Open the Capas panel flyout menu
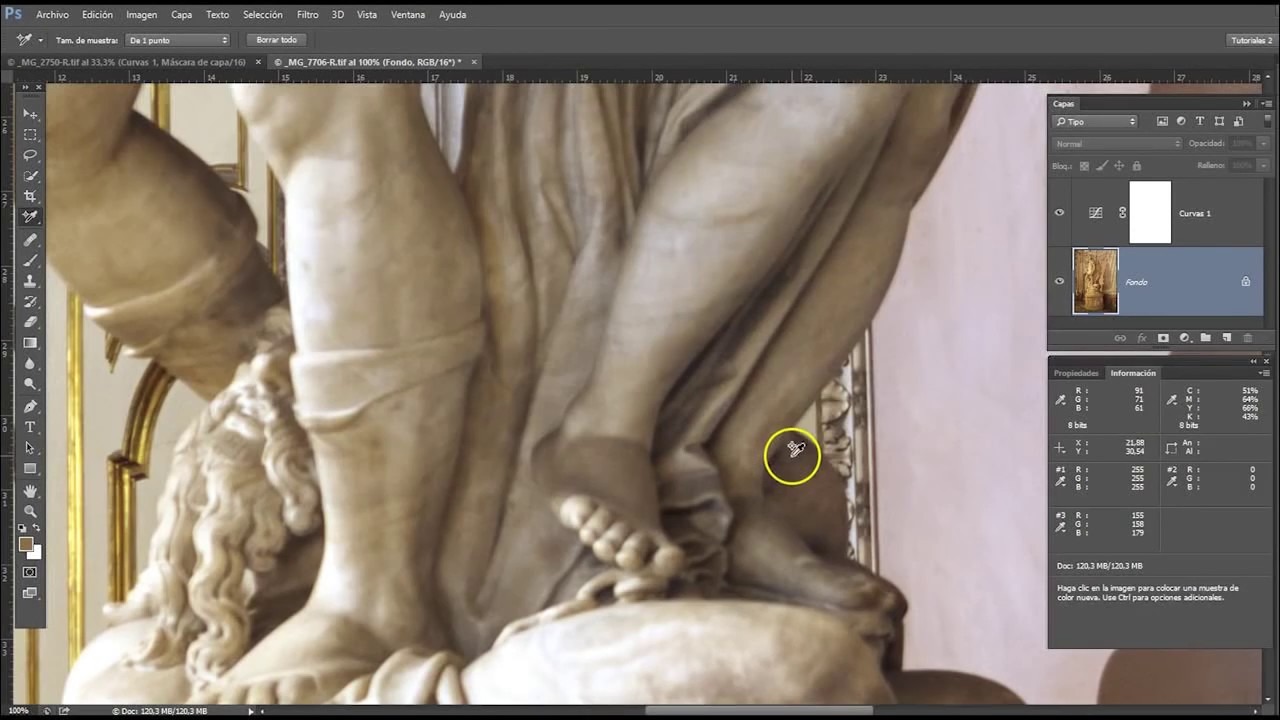This screenshot has height=720, width=1280. tap(1266, 104)
